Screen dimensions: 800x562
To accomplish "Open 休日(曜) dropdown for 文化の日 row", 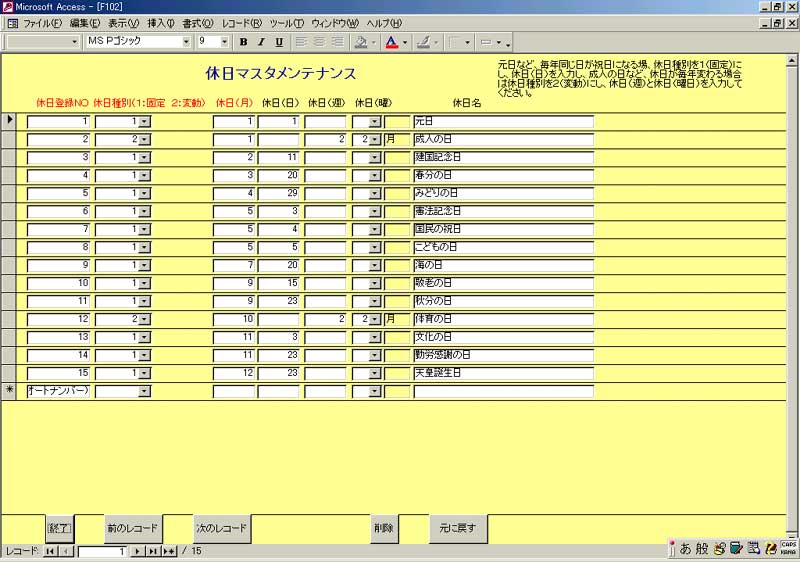I will [375, 338].
